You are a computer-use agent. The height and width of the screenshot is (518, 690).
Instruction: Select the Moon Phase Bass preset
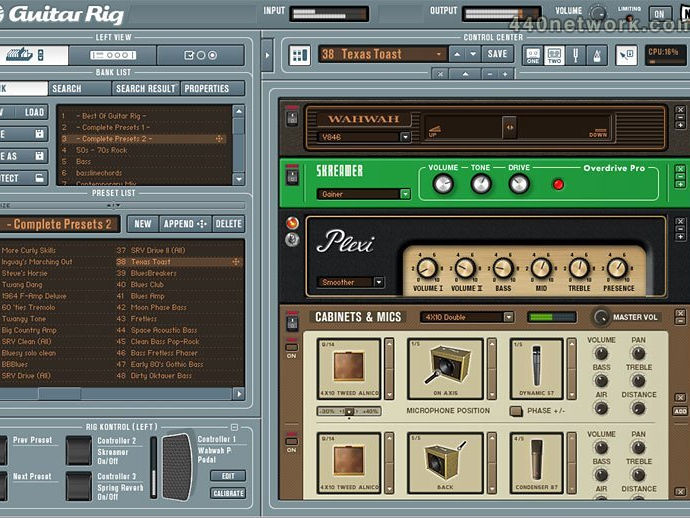pos(158,307)
